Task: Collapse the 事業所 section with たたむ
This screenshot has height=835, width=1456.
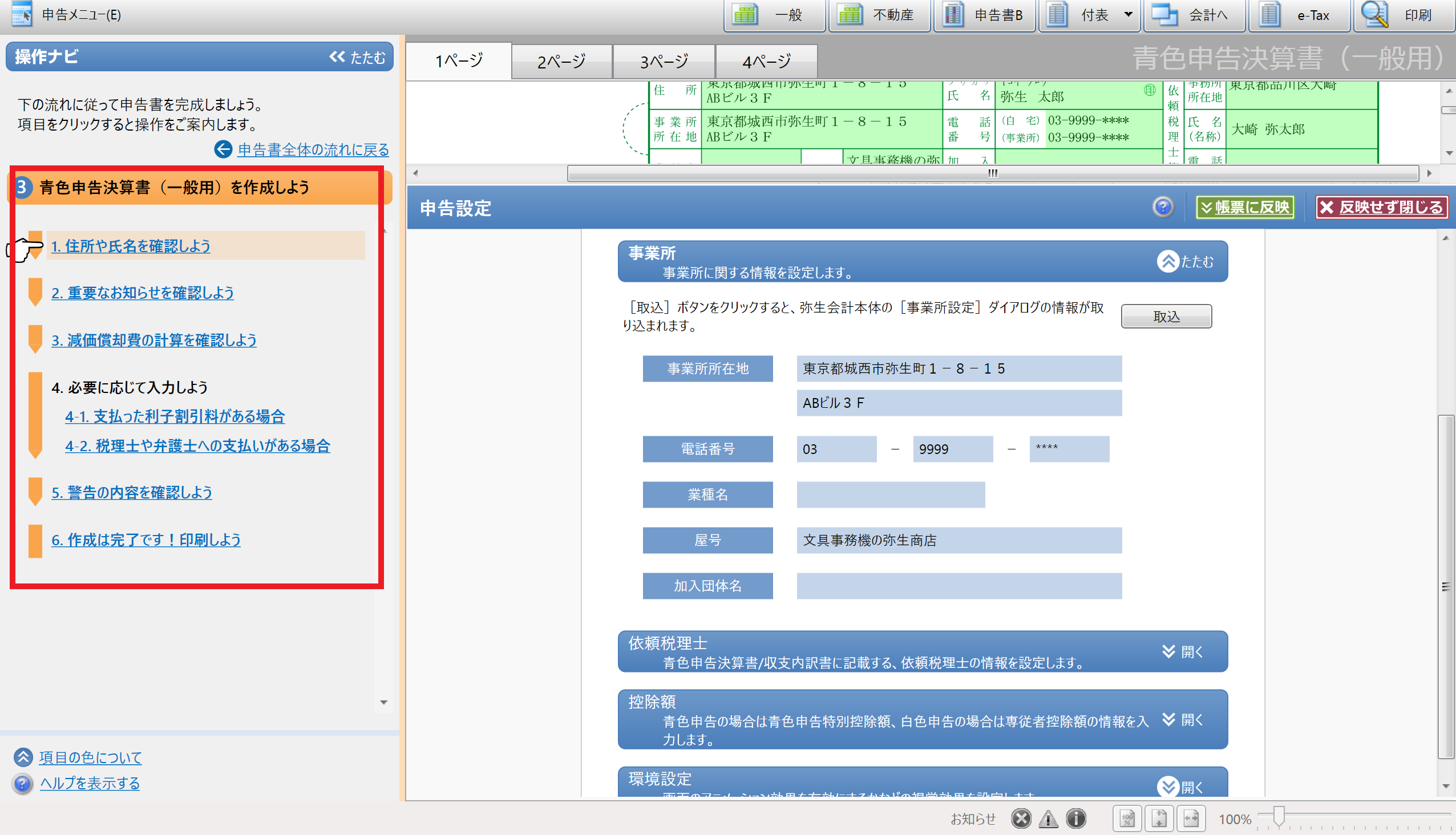Action: (x=1185, y=262)
